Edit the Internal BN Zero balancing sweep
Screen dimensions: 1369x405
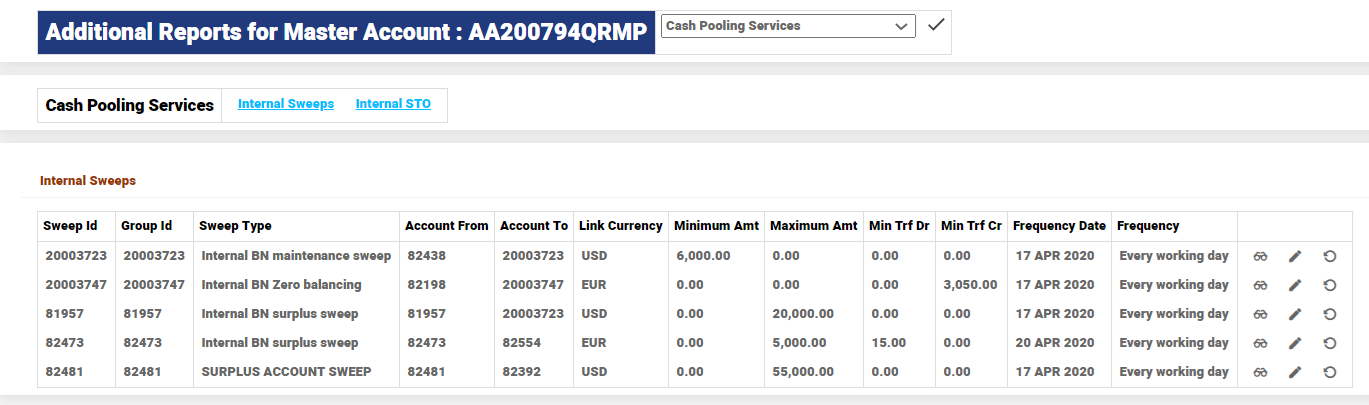pos(1295,285)
